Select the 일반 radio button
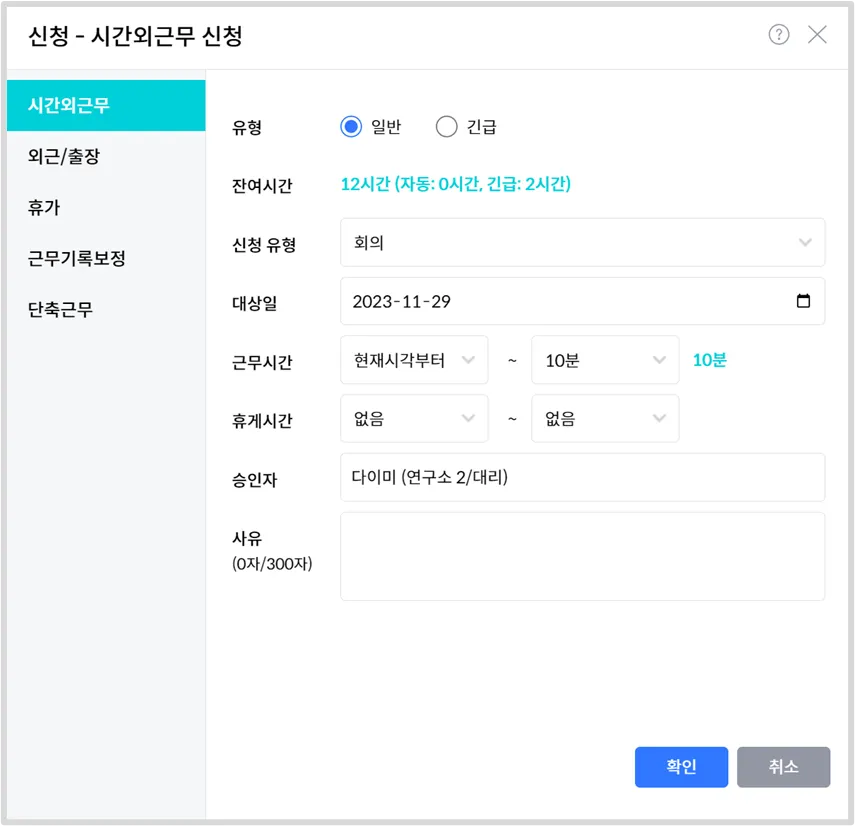 tap(350, 127)
